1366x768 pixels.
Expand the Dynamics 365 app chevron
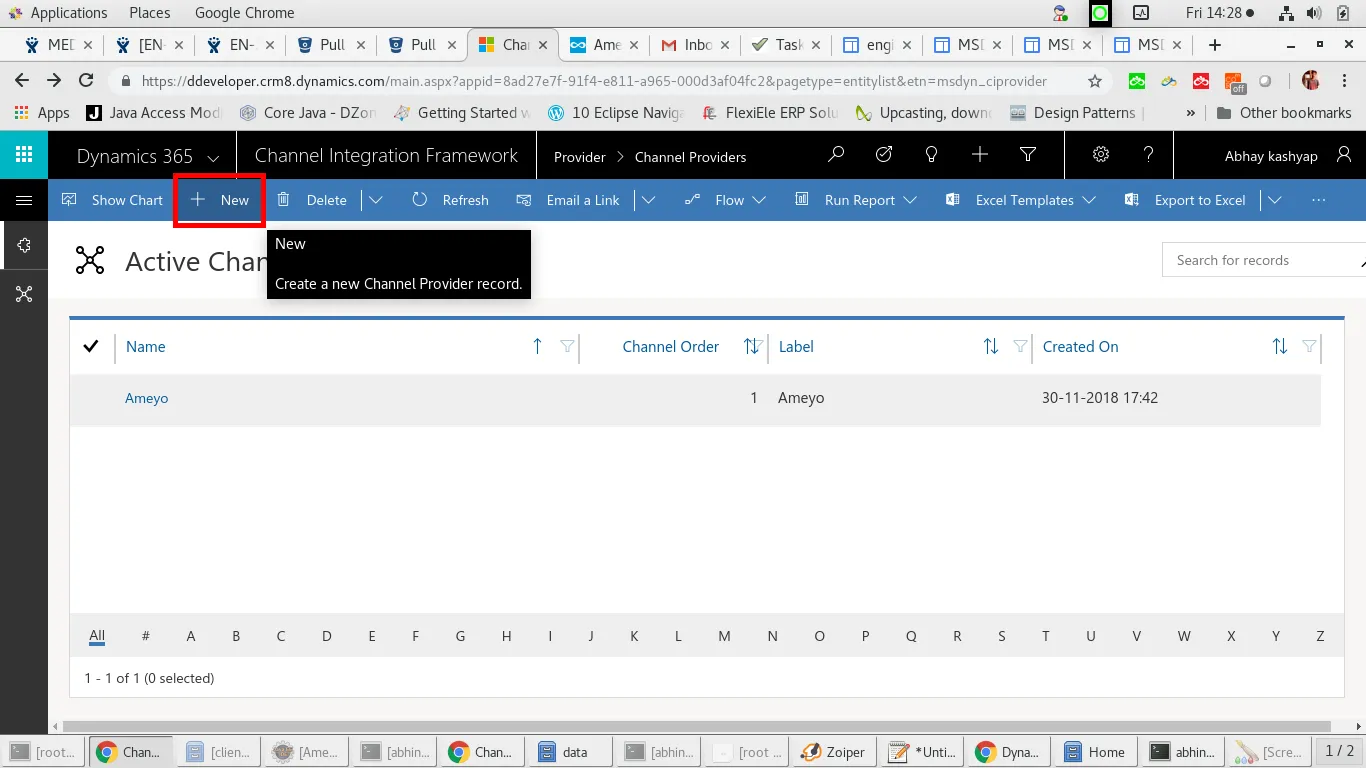pyautogui.click(x=213, y=157)
